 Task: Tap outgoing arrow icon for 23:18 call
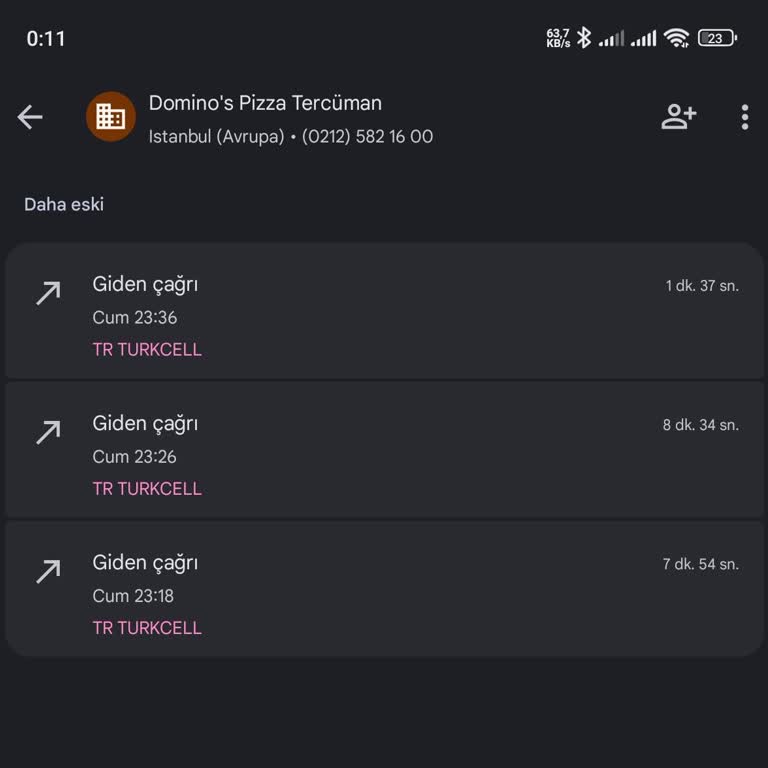click(x=48, y=570)
